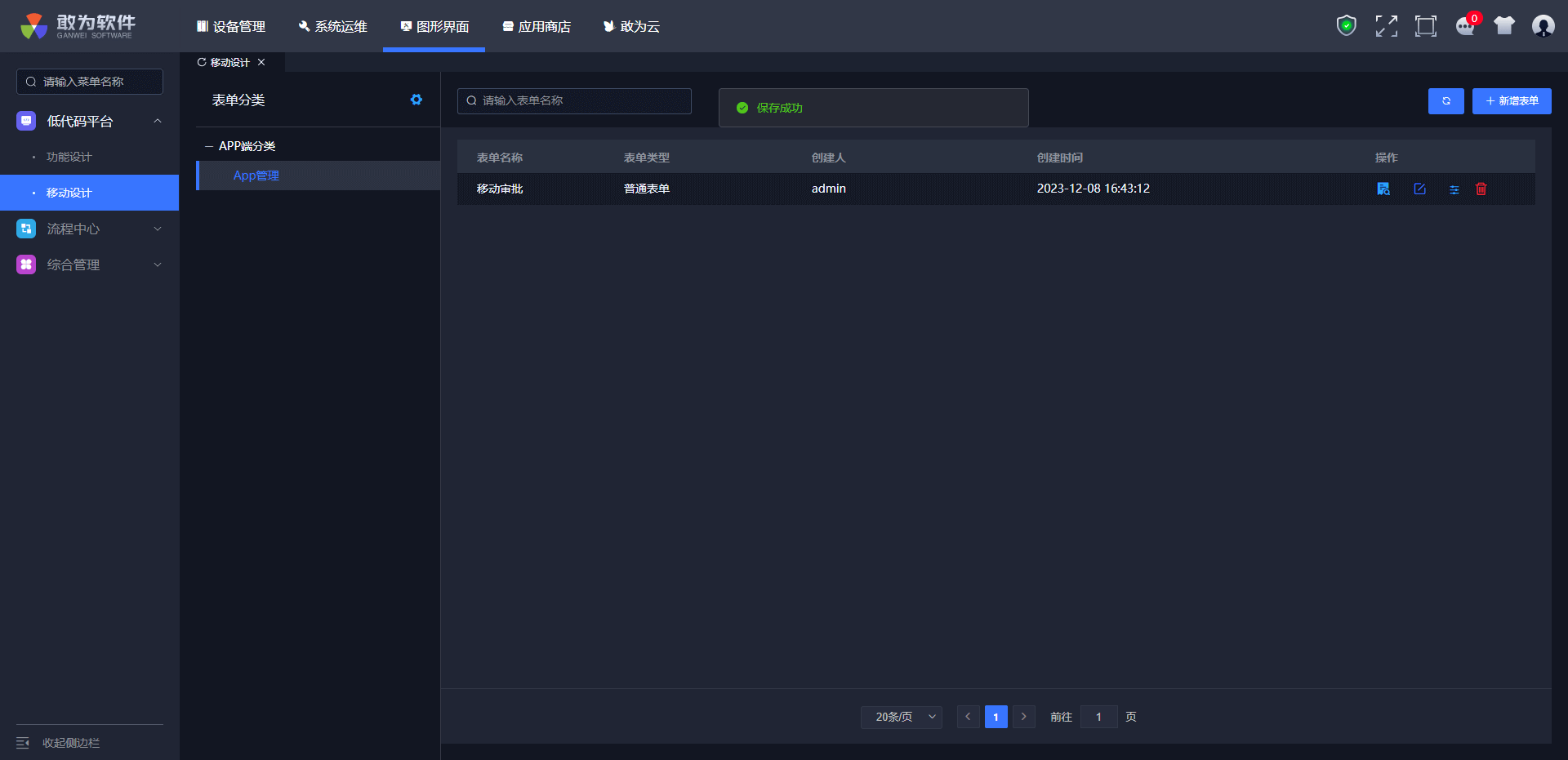The image size is (1568, 760).
Task: Open 系统运维 top menu
Action: pos(333,26)
